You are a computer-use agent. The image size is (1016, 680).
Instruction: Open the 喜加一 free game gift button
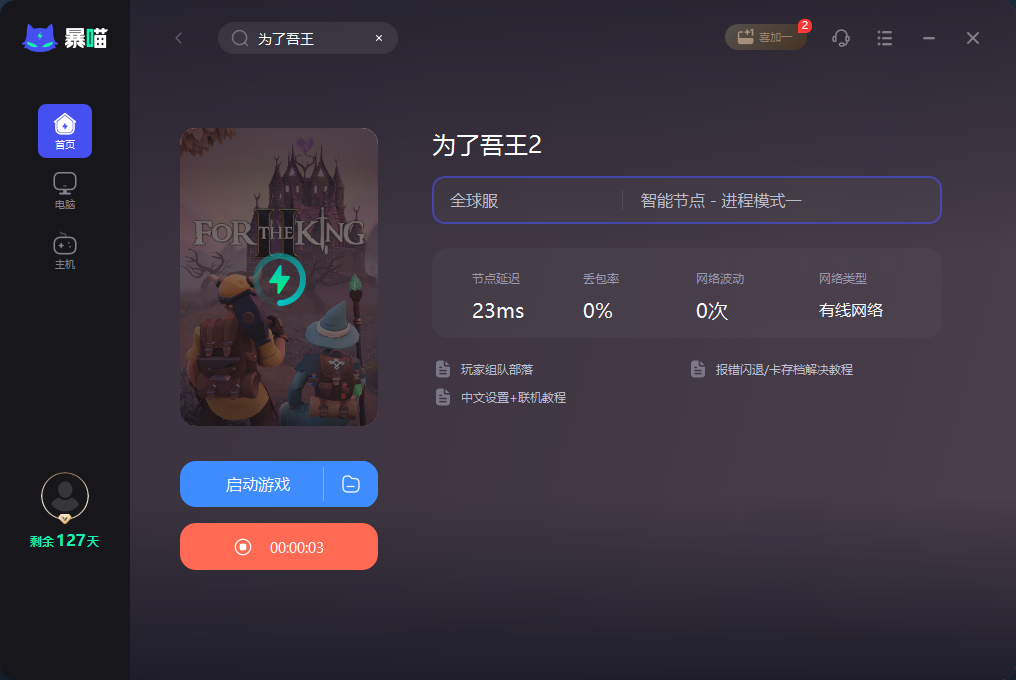click(x=765, y=37)
